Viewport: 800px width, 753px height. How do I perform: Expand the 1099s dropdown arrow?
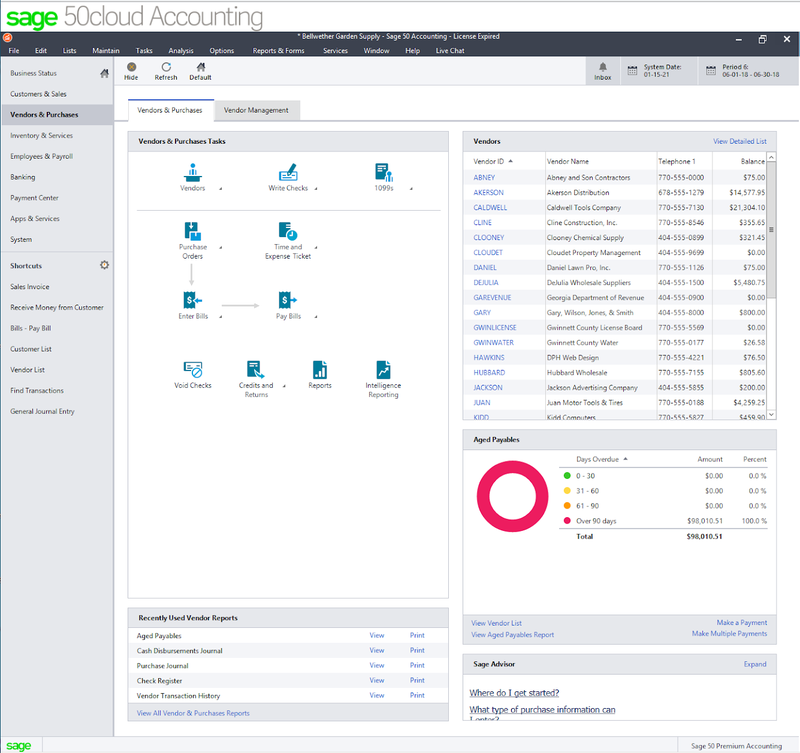411,189
